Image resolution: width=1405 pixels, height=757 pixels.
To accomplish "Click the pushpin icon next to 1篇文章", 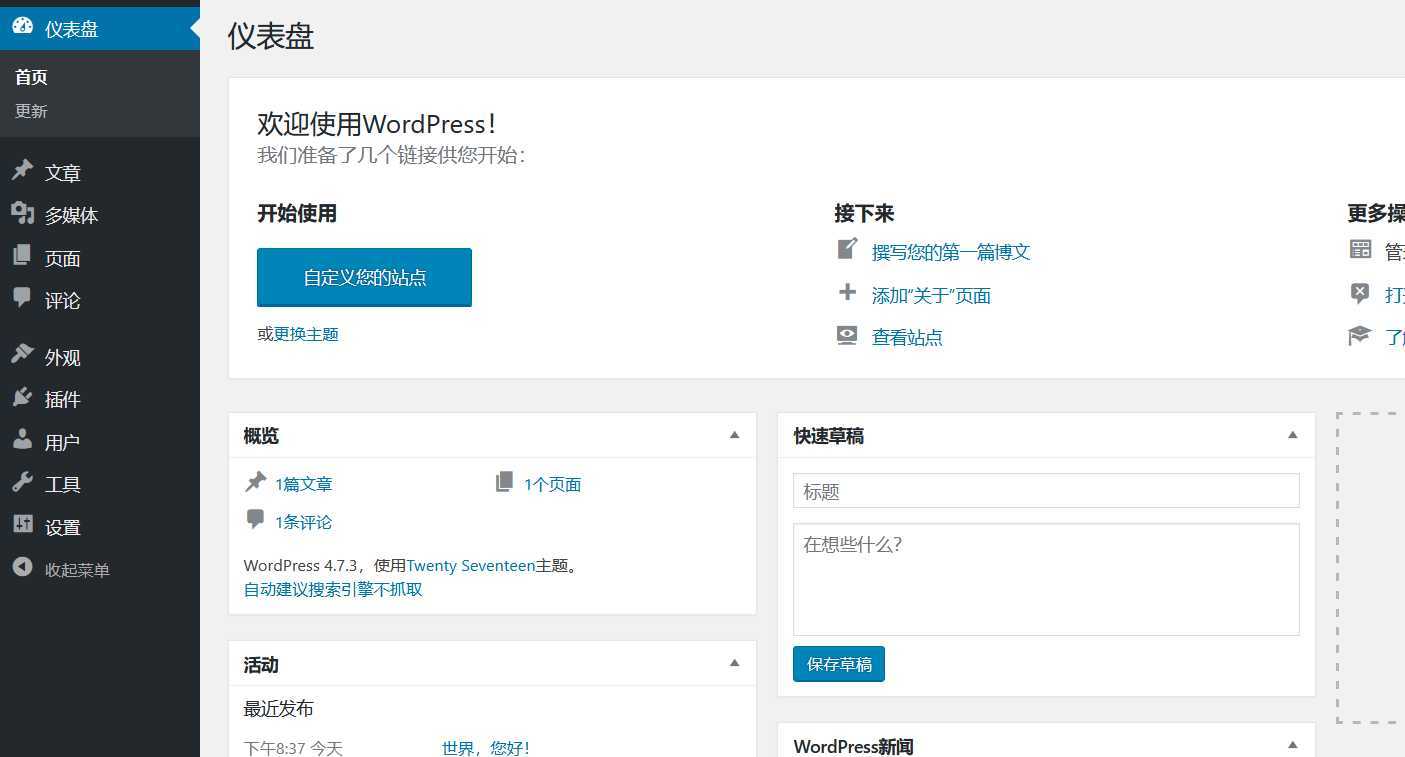I will point(255,483).
